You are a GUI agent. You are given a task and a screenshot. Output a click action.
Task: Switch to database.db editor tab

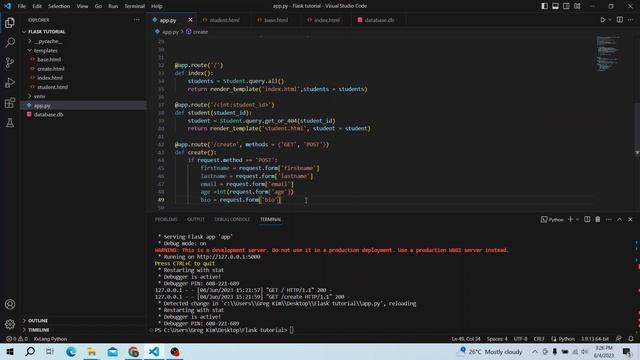(x=378, y=20)
